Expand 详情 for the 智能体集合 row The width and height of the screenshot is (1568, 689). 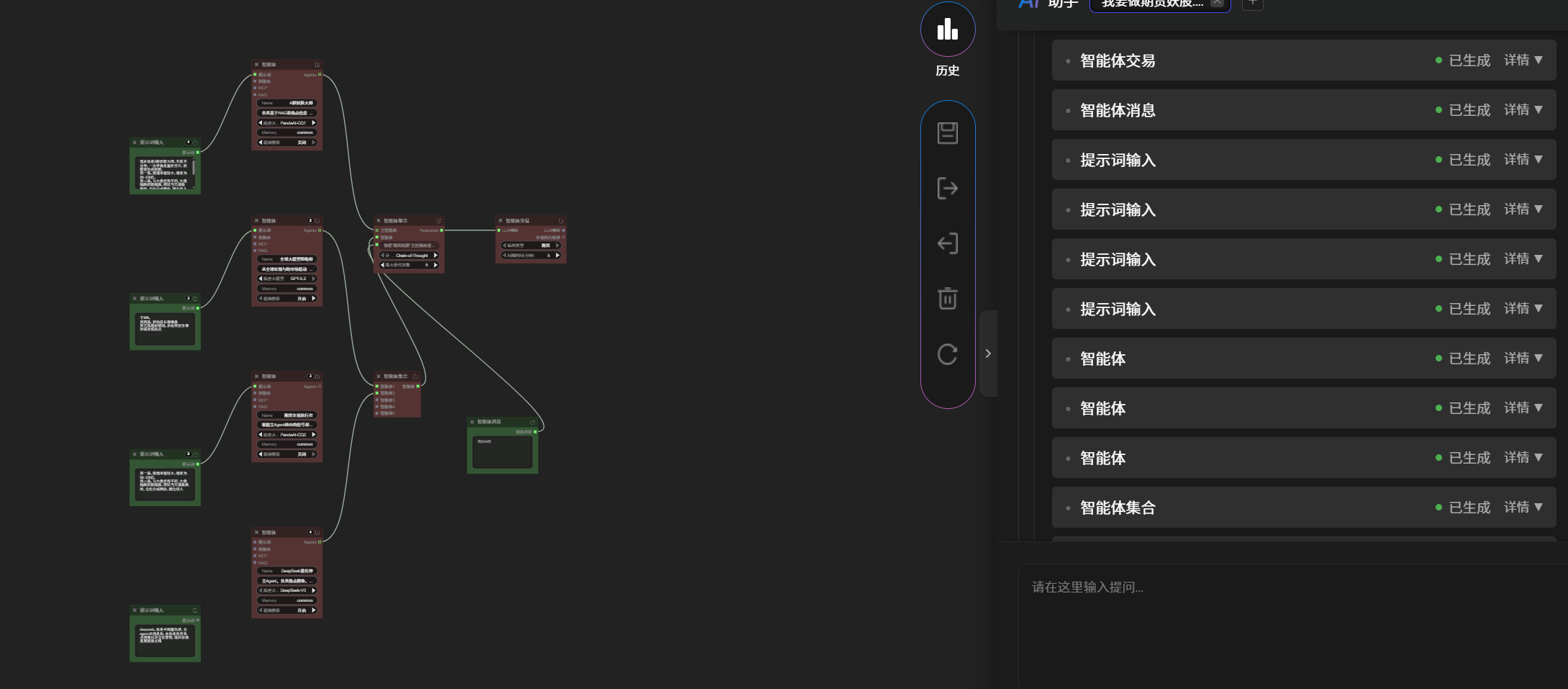point(1523,508)
